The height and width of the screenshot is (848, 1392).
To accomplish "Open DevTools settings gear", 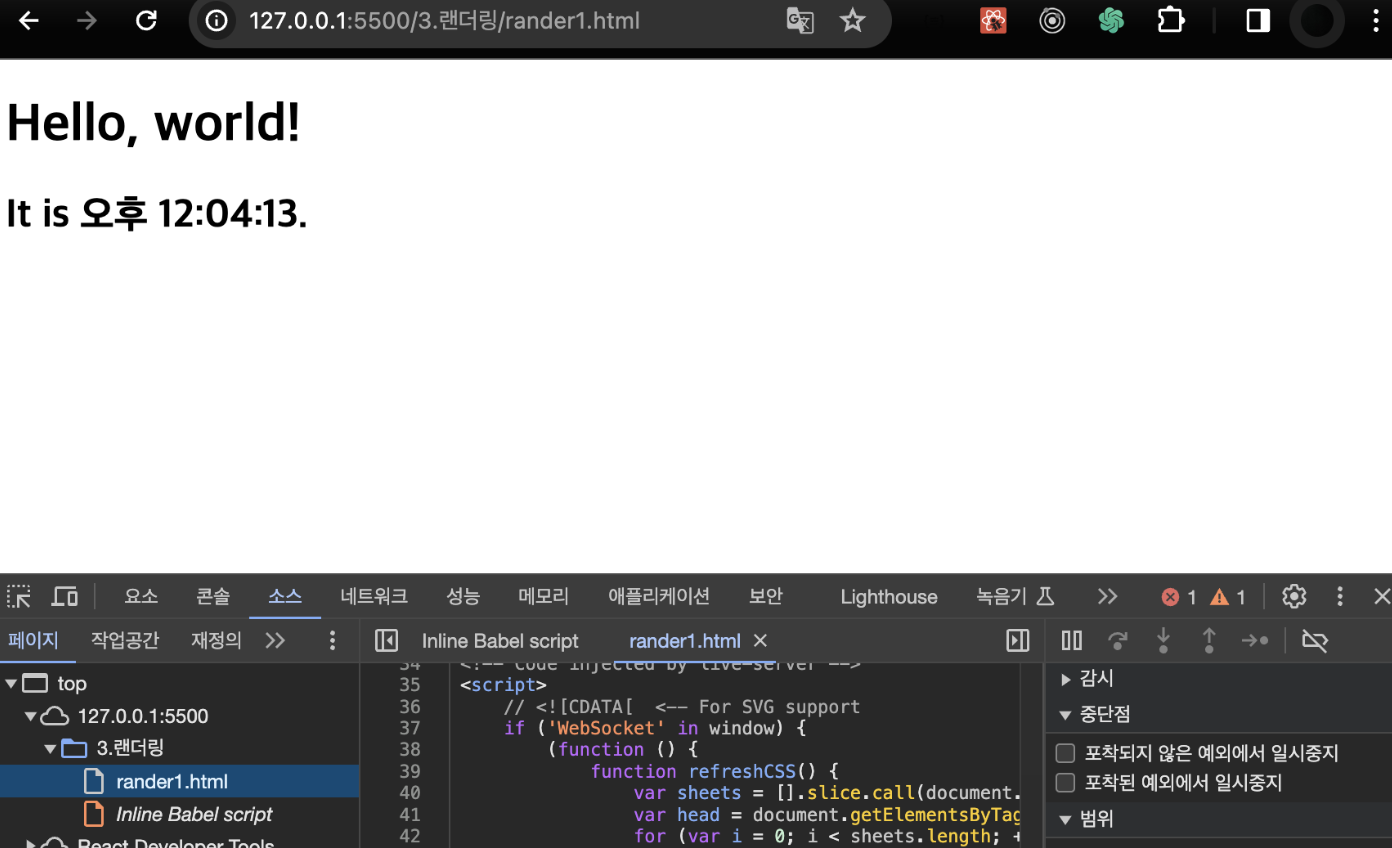I will [x=1294, y=597].
